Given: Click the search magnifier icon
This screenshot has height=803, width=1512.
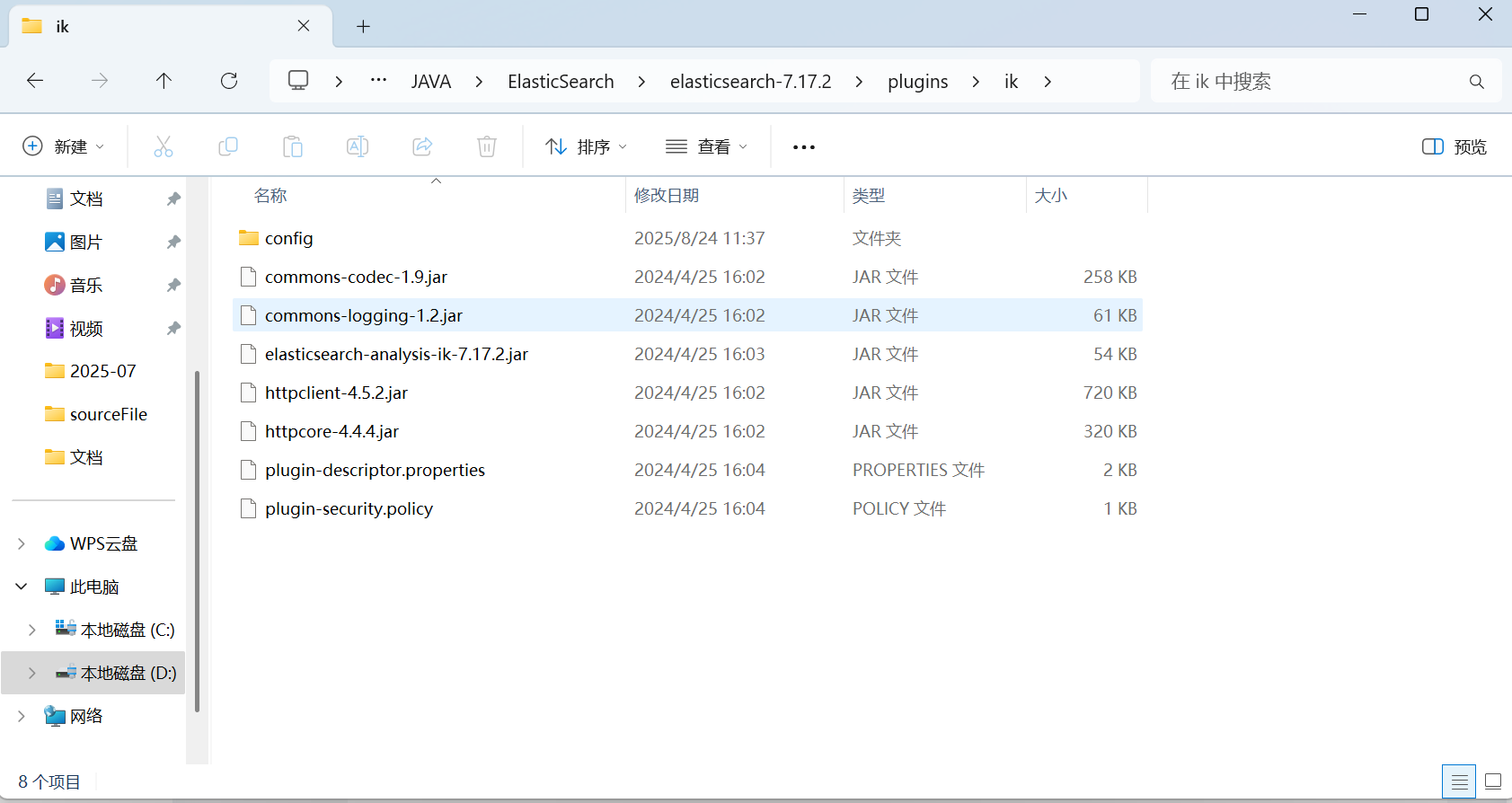Looking at the screenshot, I should (x=1477, y=82).
